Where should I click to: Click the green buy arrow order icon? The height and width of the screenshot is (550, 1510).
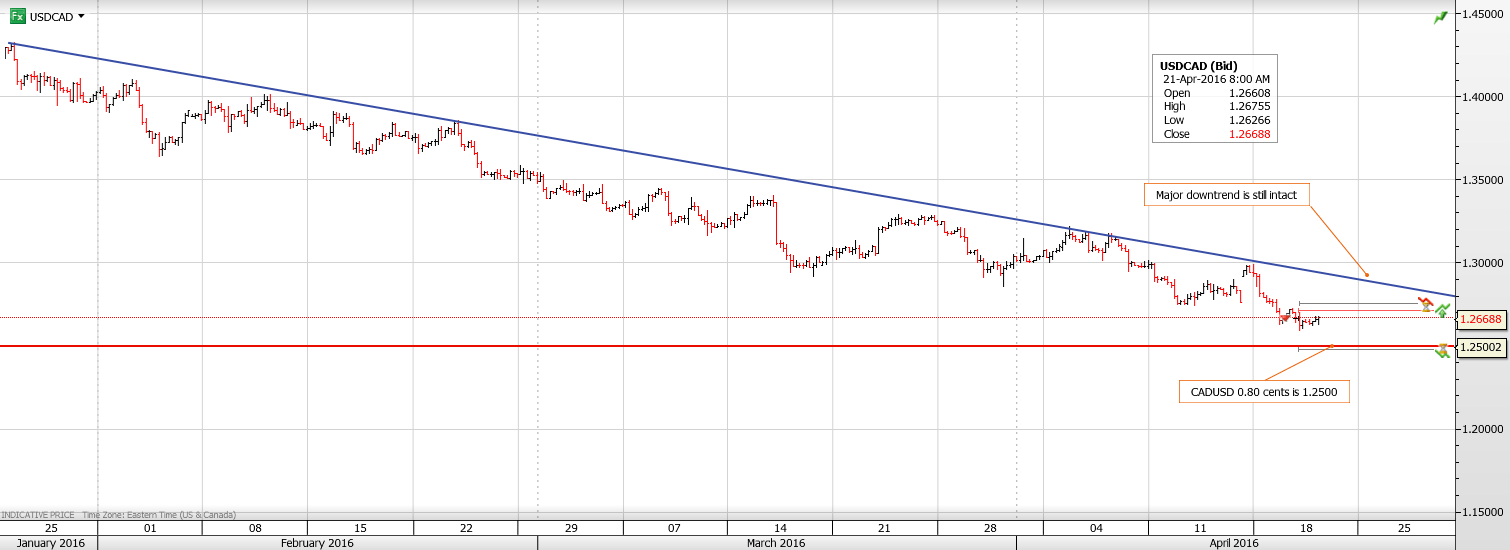pyautogui.click(x=1443, y=311)
